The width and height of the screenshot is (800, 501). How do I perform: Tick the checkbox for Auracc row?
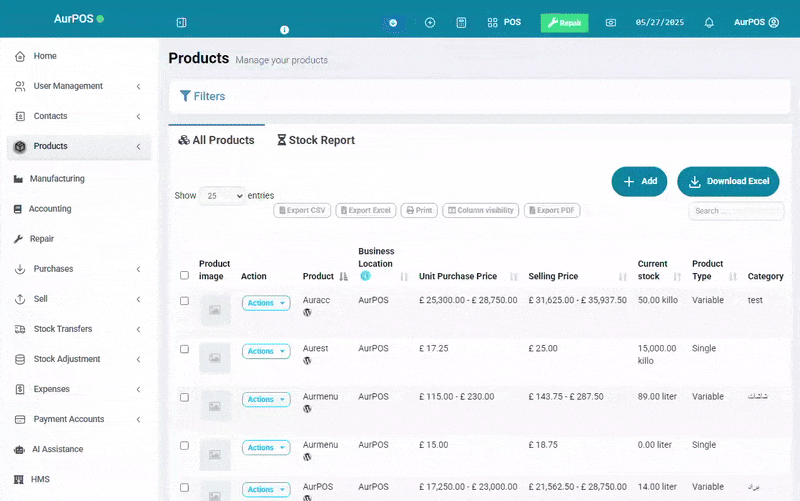(x=184, y=301)
